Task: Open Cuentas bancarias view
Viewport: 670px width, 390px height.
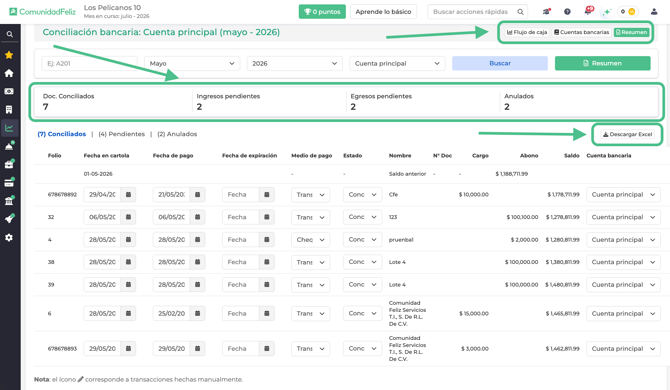Action: click(x=581, y=32)
